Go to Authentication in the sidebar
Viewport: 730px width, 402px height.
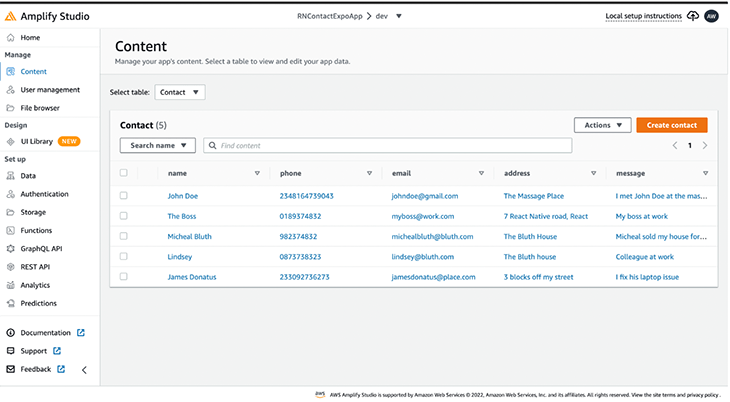[44, 194]
